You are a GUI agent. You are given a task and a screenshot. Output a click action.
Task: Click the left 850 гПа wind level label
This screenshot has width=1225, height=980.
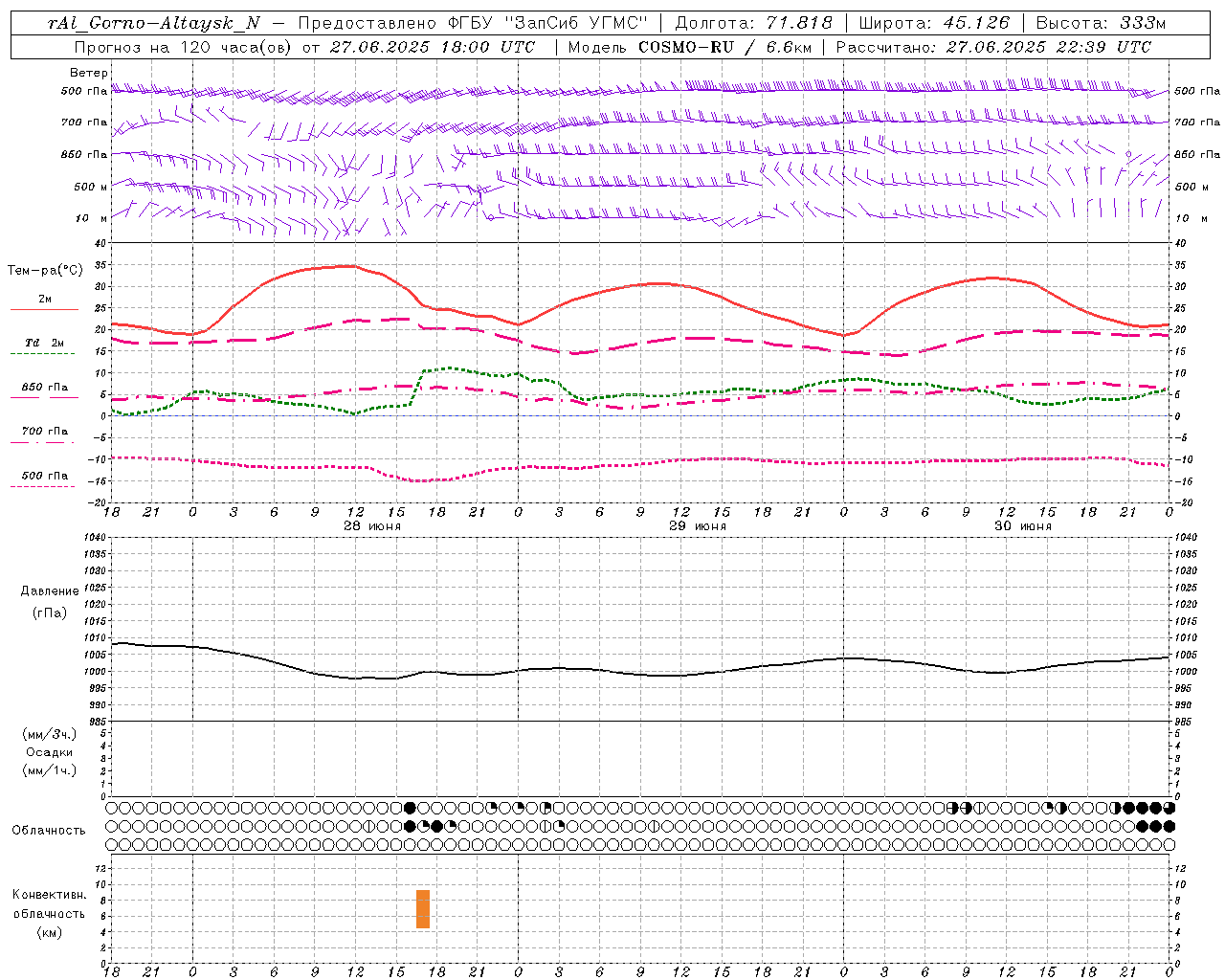pos(84,154)
